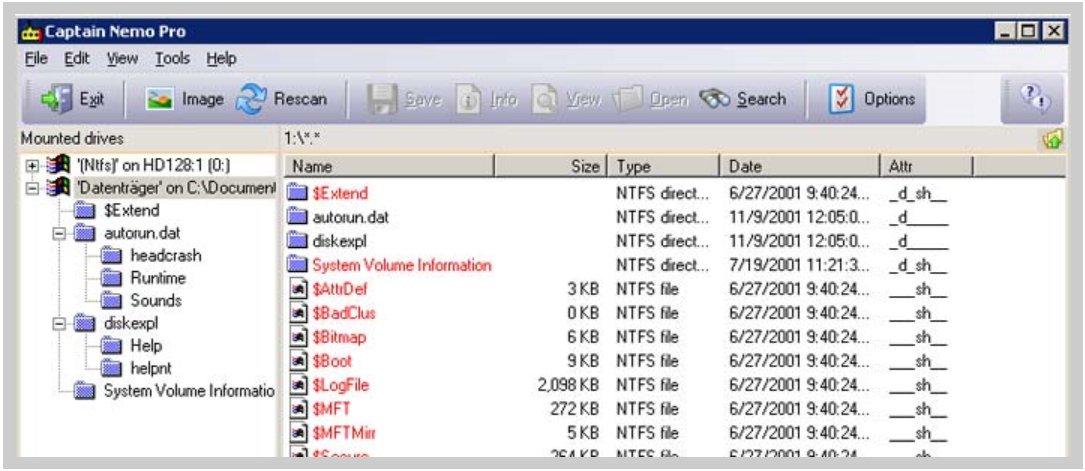
Task: Select the headcrash folder in tree
Action: 166,256
